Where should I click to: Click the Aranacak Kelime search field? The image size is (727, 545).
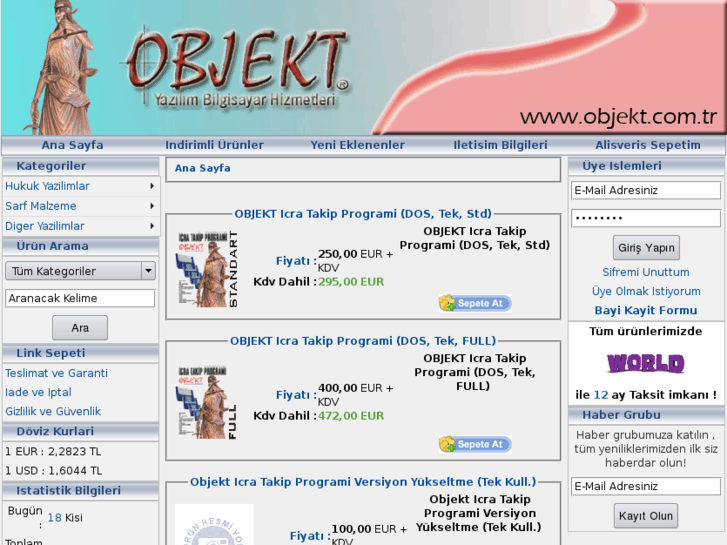coord(80,298)
